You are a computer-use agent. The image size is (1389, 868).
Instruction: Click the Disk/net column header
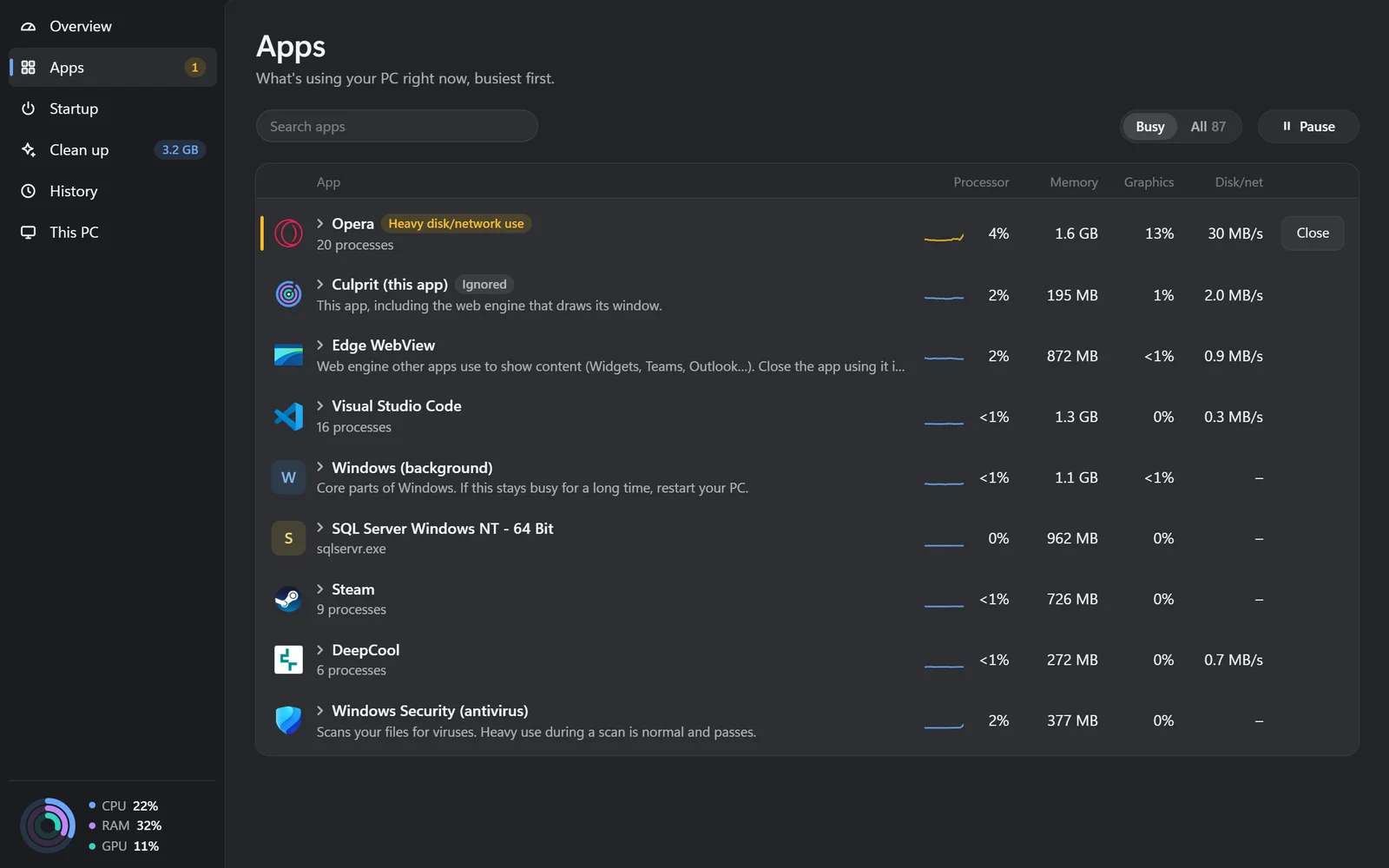(x=1239, y=182)
